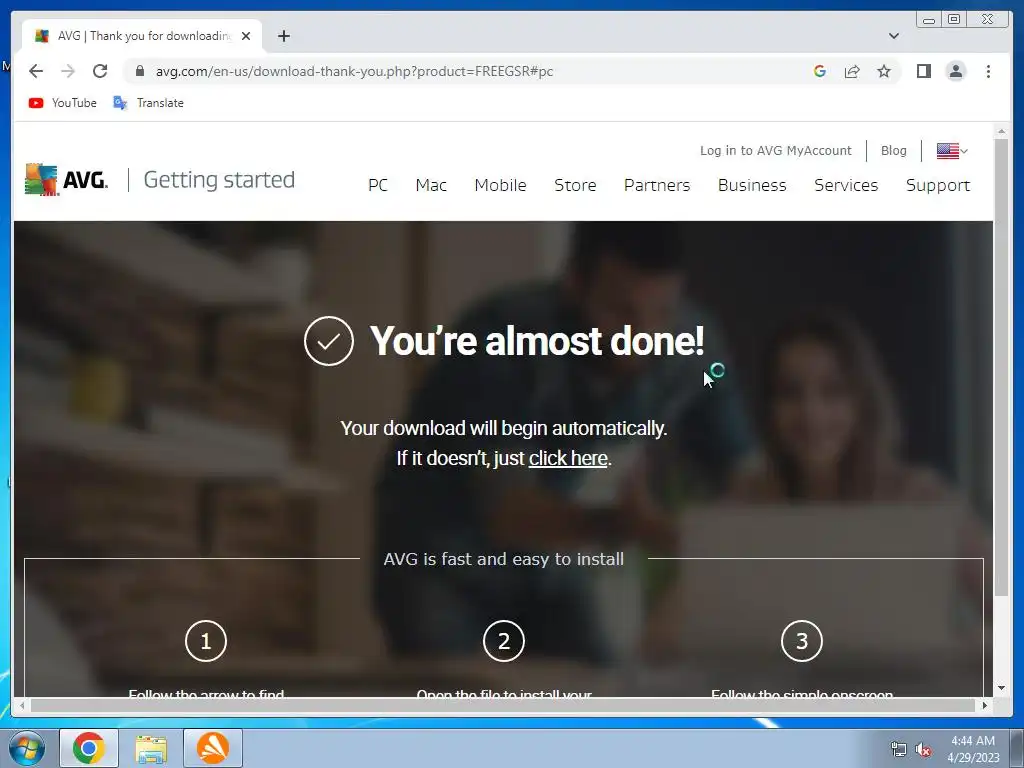Open the Mobile menu item
The image size is (1024, 768).
500,185
